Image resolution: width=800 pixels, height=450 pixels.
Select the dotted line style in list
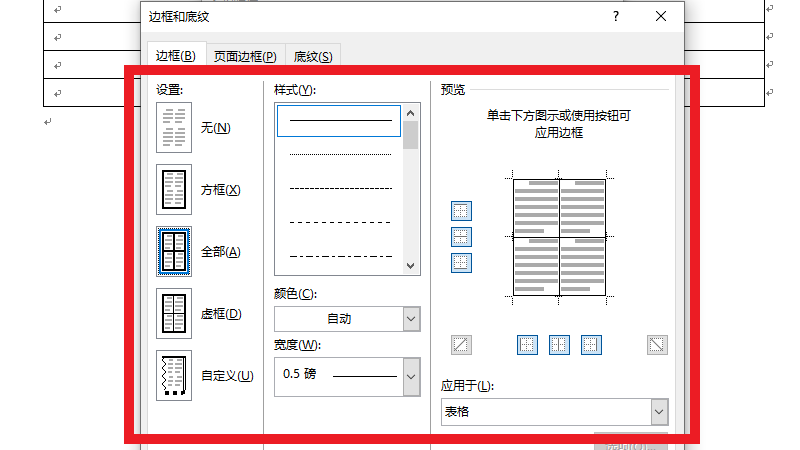tap(340, 155)
